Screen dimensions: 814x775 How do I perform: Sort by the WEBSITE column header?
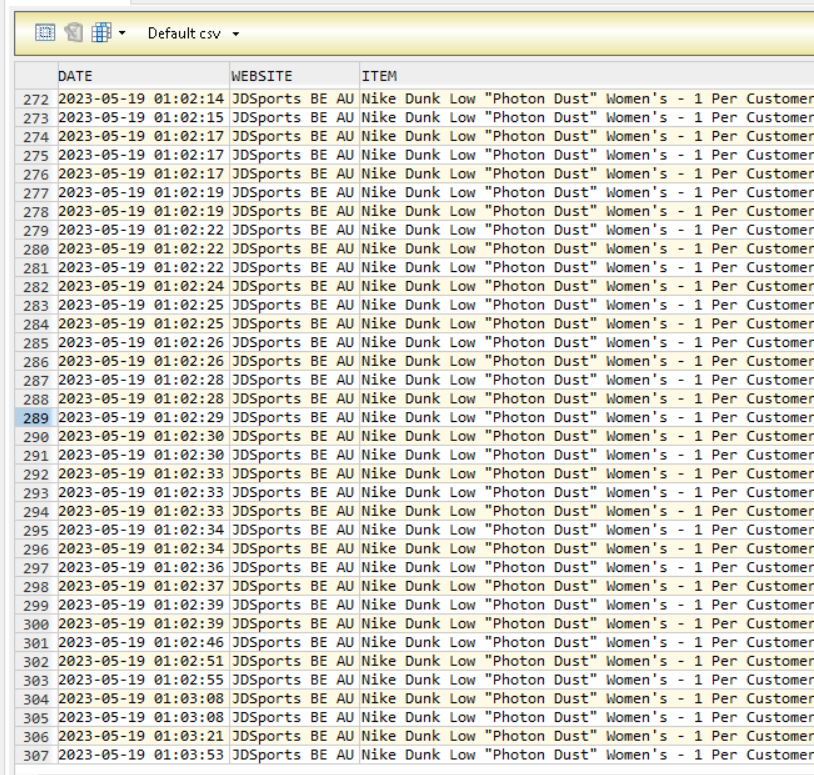pos(294,76)
